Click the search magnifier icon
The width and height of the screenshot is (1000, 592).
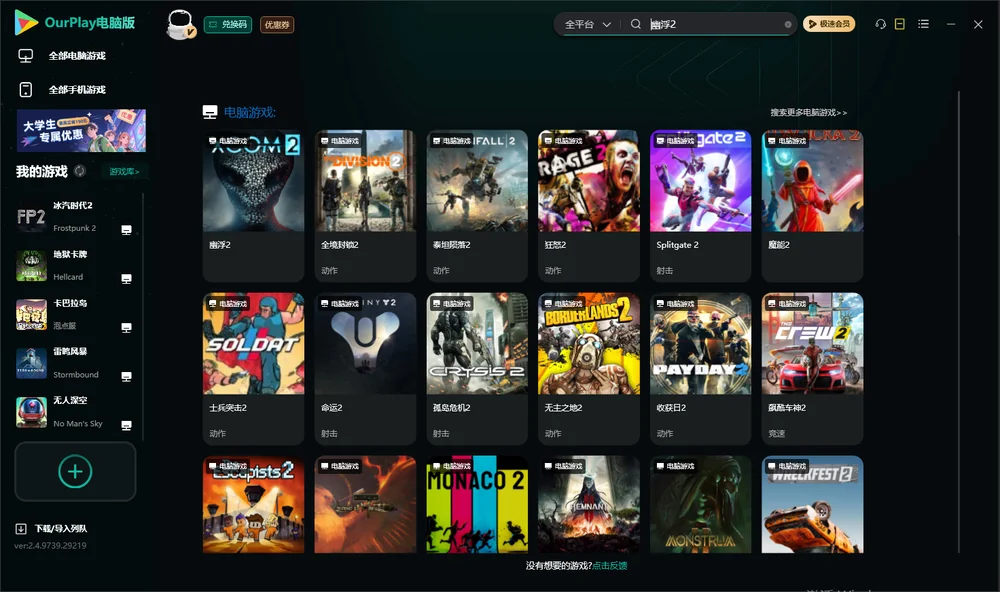click(636, 24)
